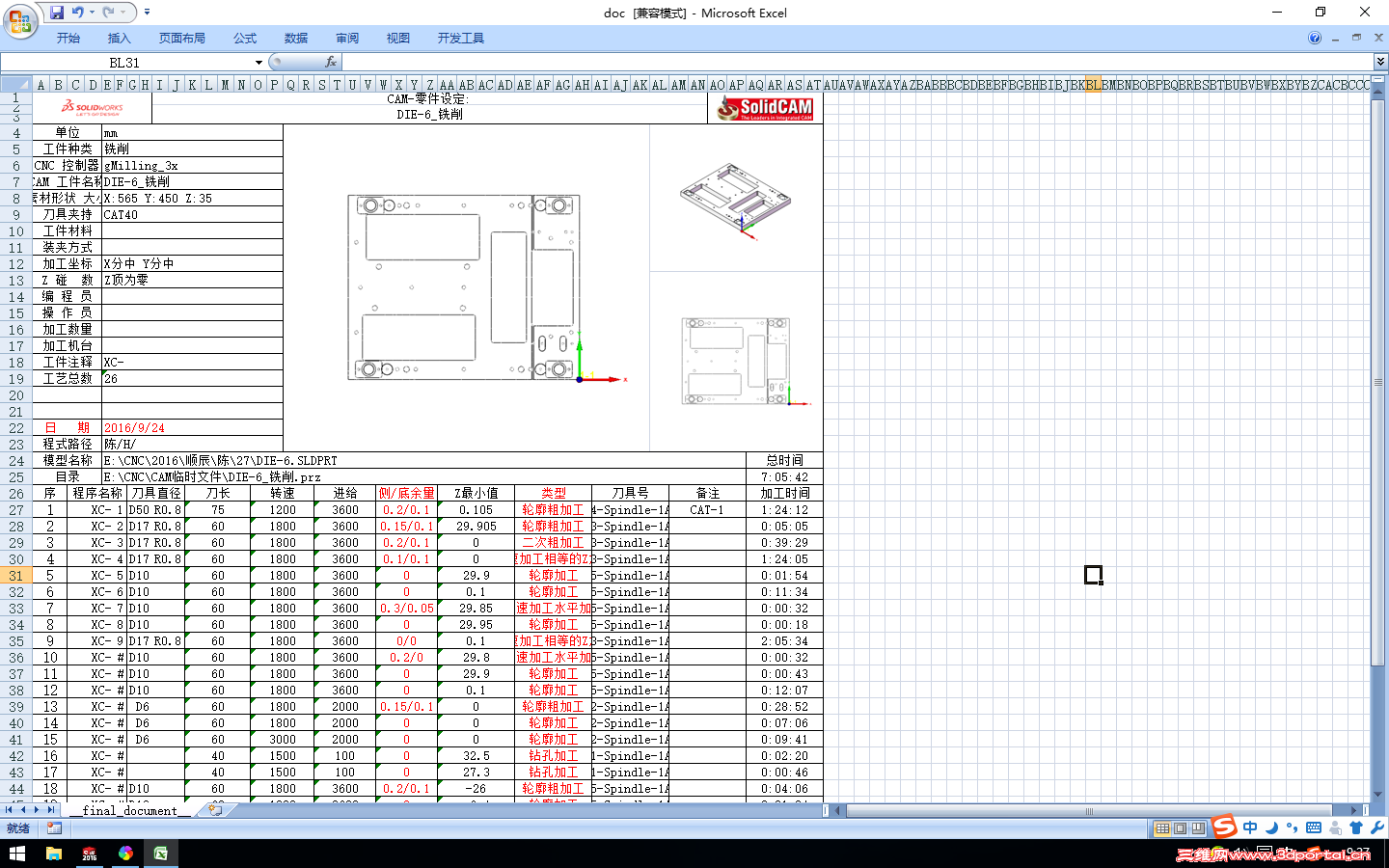Image resolution: width=1389 pixels, height=868 pixels.
Task: Go to the 公式 ribbon tab
Action: [245, 39]
